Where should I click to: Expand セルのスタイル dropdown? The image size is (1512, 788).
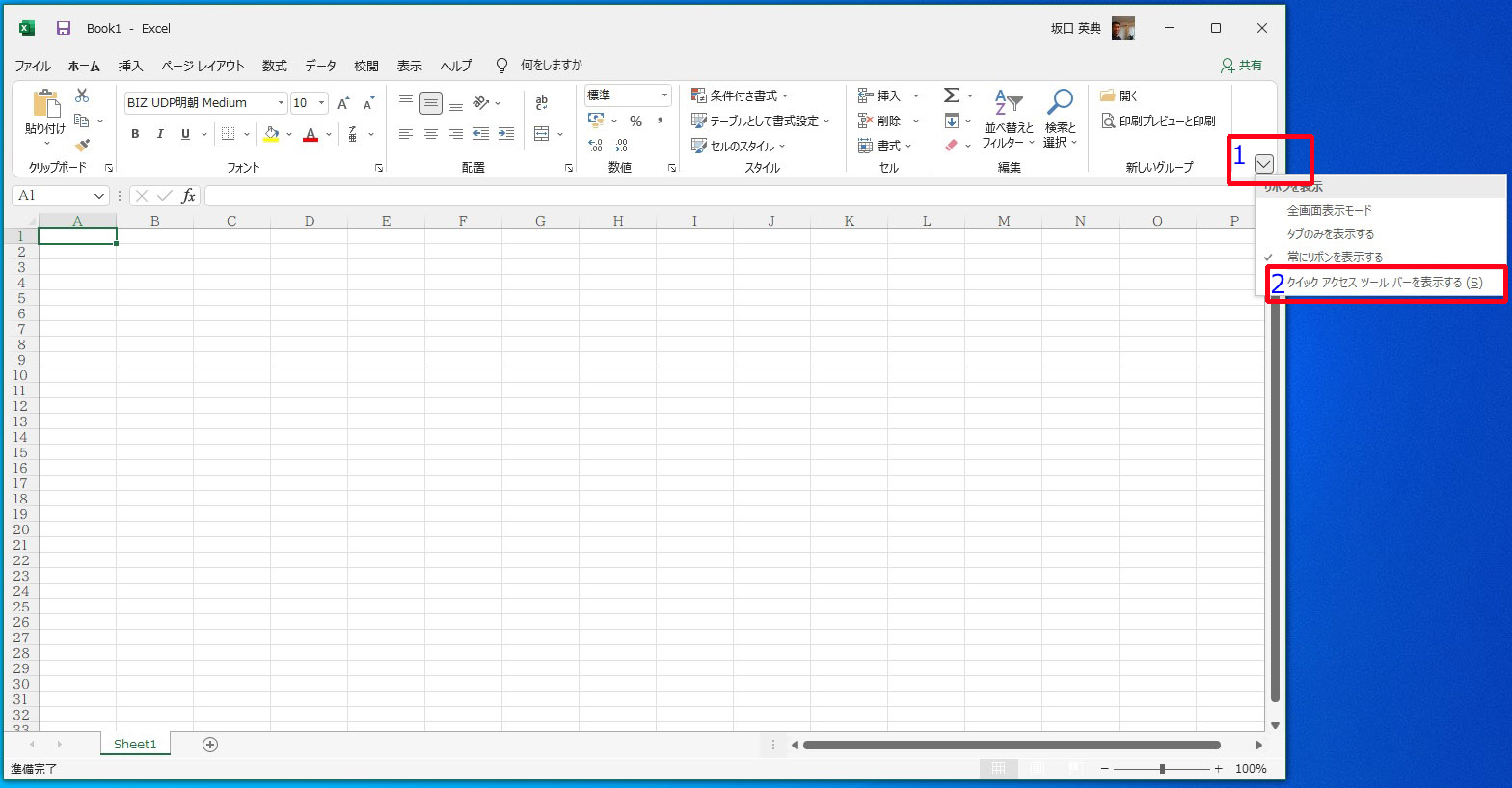tap(782, 146)
